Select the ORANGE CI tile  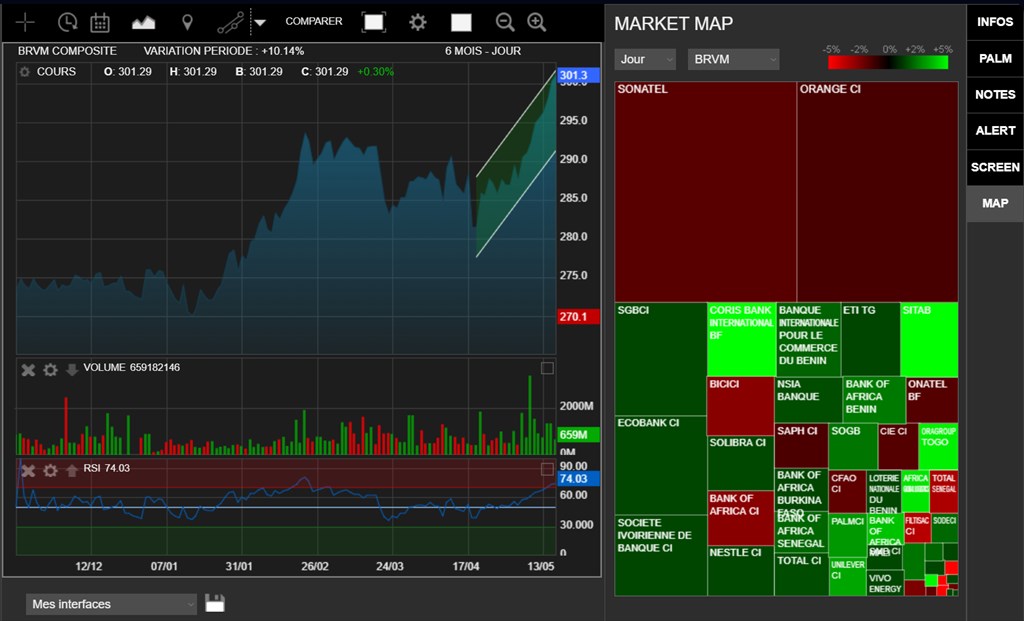[x=878, y=191]
